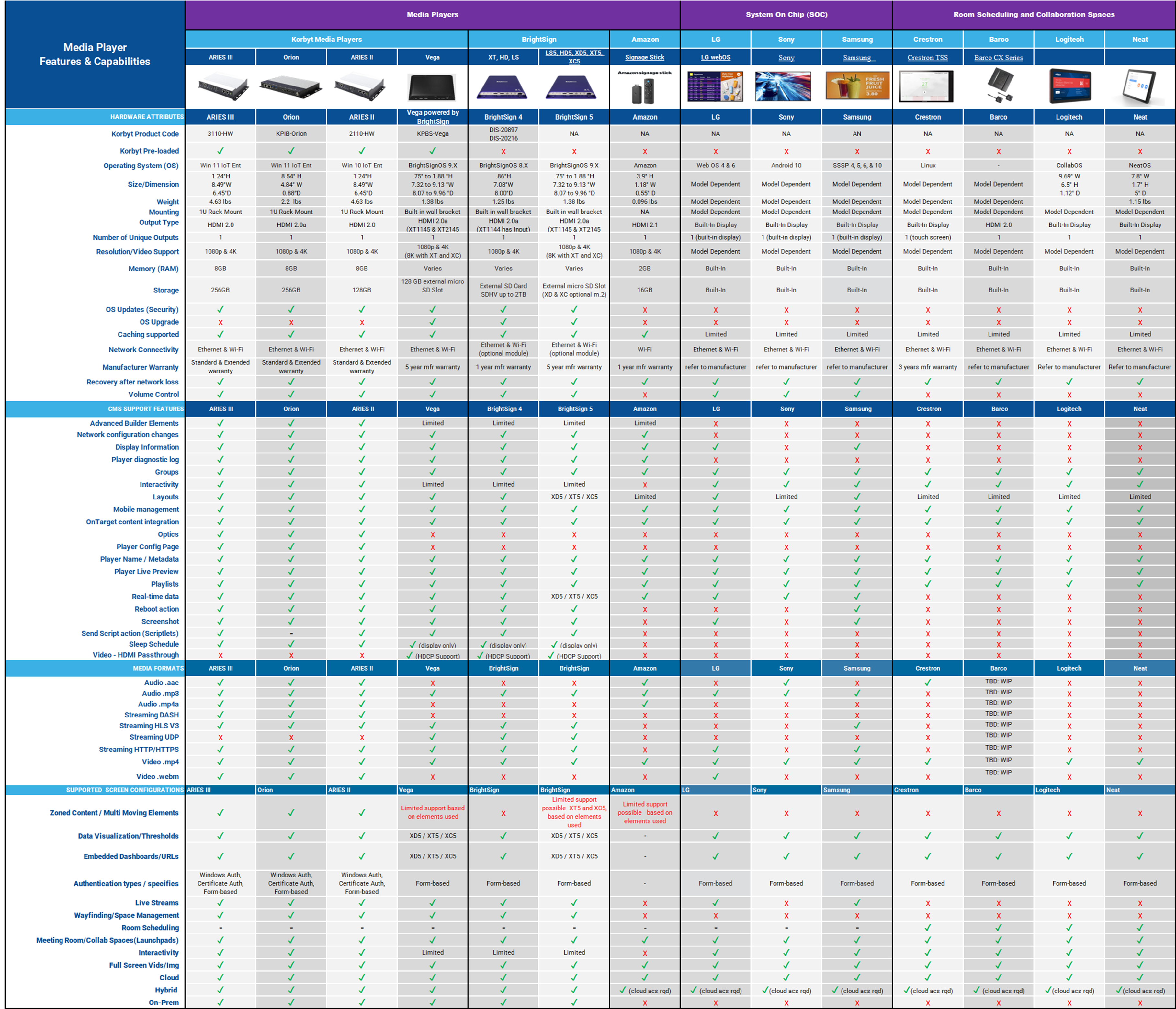
Task: Select the System On Chip (SOC) header
Action: tap(786, 15)
